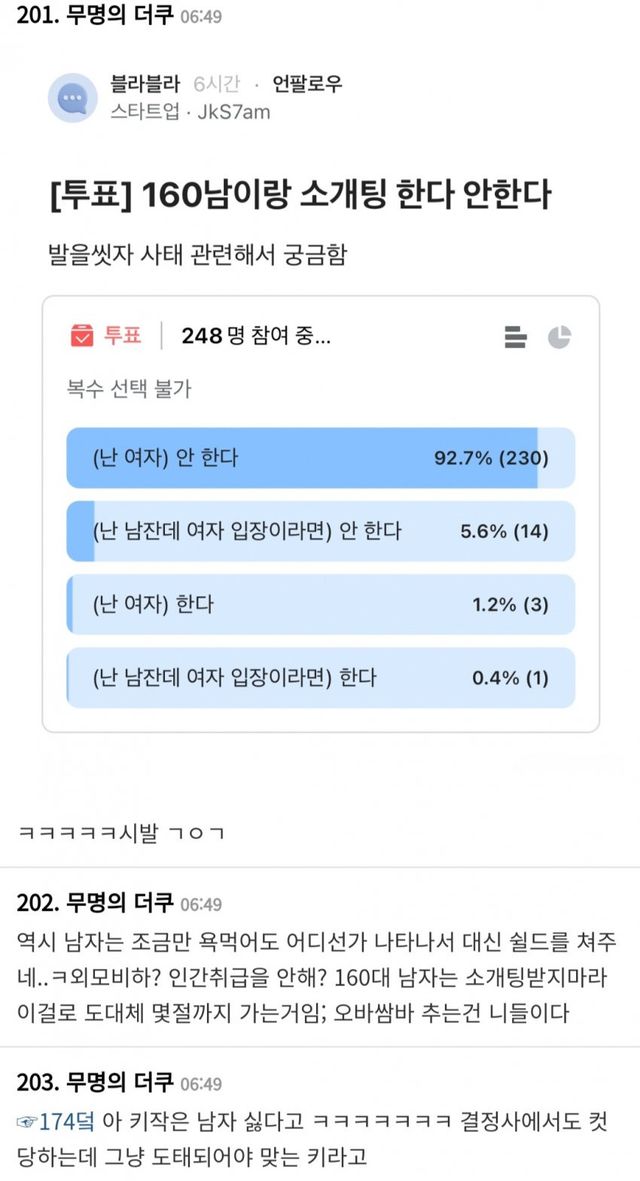Click the red 투표 ballot icon

(82, 335)
